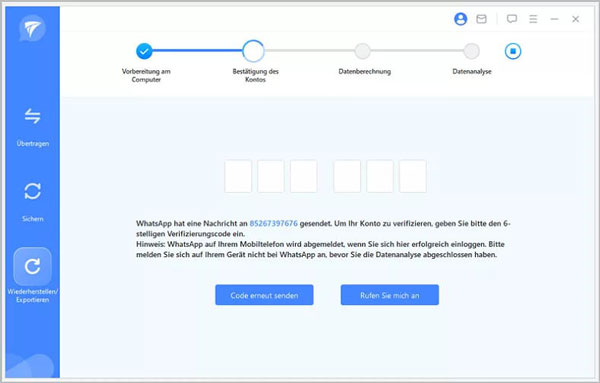Focus the sixth verification code digit box
This screenshot has width=600, height=383.
pos(412,176)
